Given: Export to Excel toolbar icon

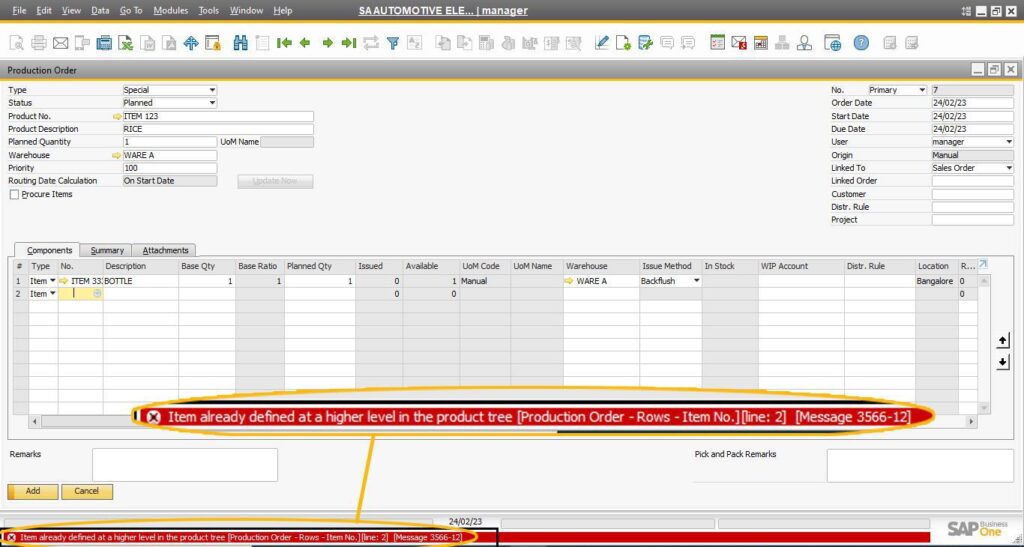Looking at the screenshot, I should (x=125, y=43).
